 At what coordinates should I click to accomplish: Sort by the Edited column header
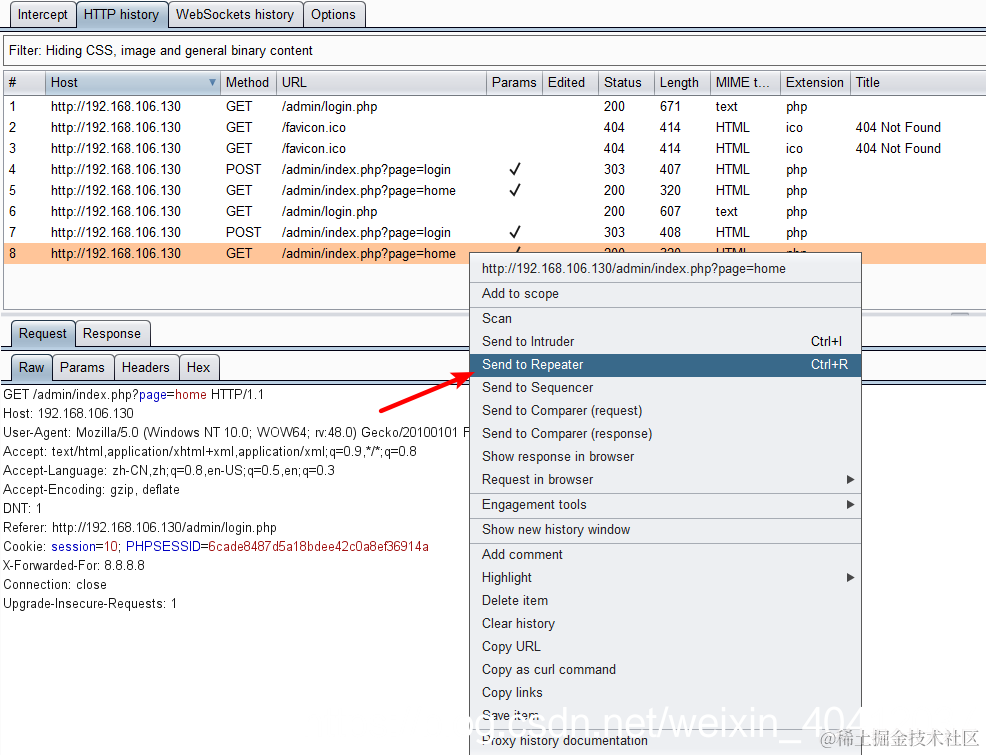pyautogui.click(x=570, y=82)
